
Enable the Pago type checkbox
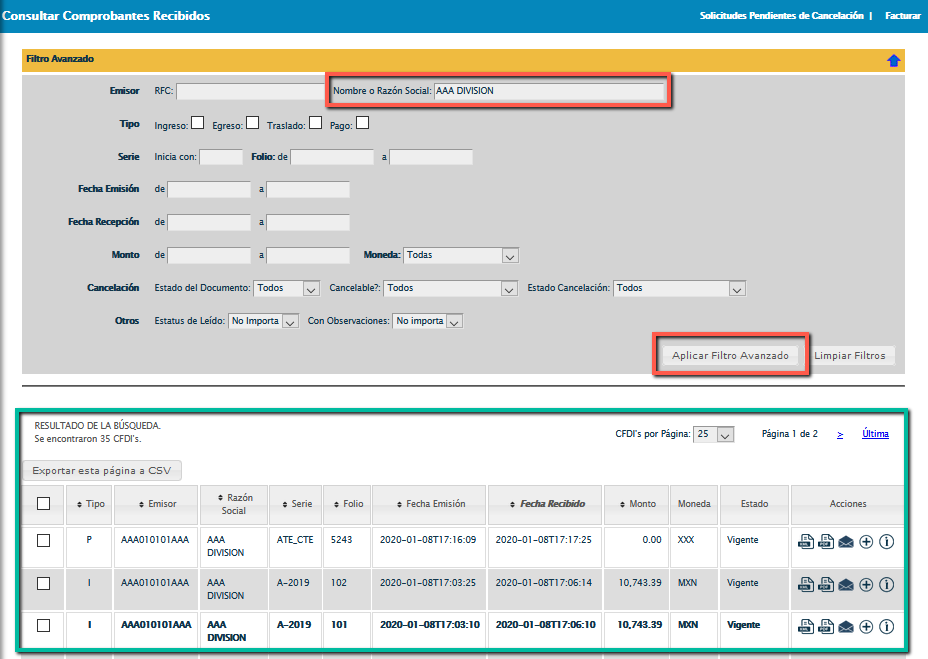click(363, 123)
